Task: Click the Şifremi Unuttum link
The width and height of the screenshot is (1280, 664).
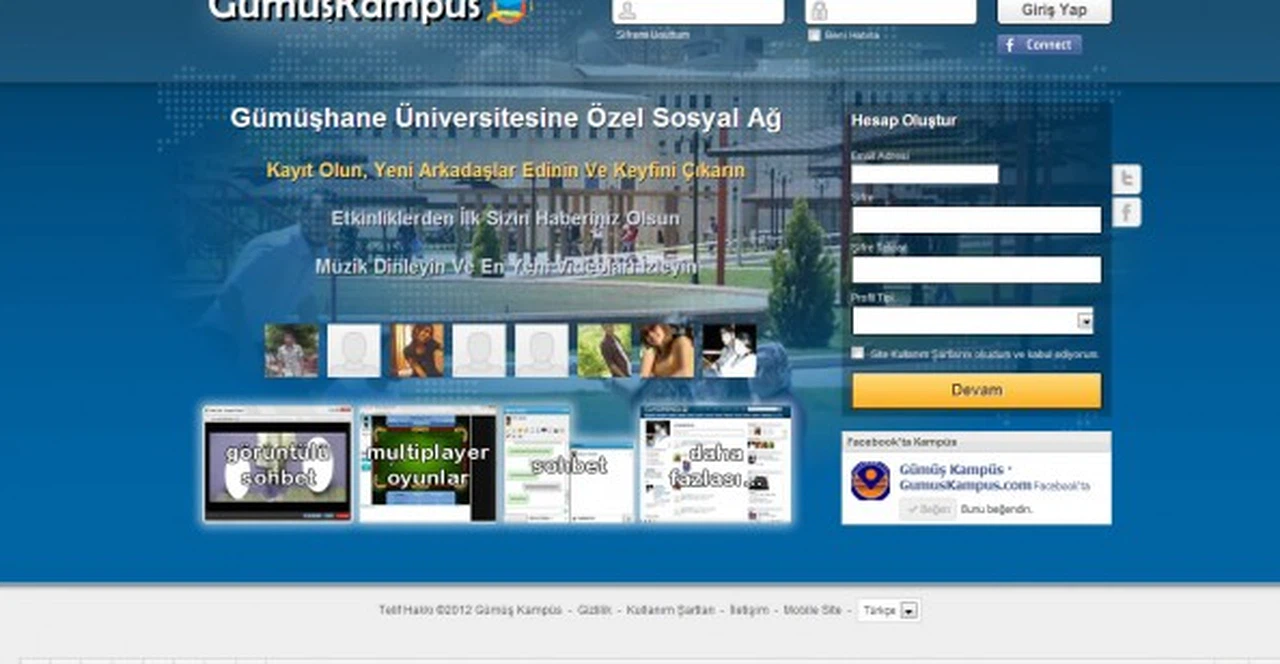Action: click(653, 35)
